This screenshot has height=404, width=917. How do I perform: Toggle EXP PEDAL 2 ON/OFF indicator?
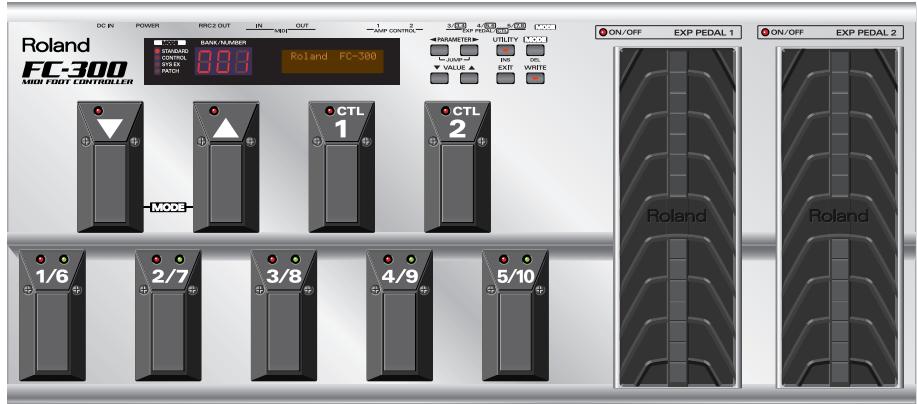click(764, 33)
